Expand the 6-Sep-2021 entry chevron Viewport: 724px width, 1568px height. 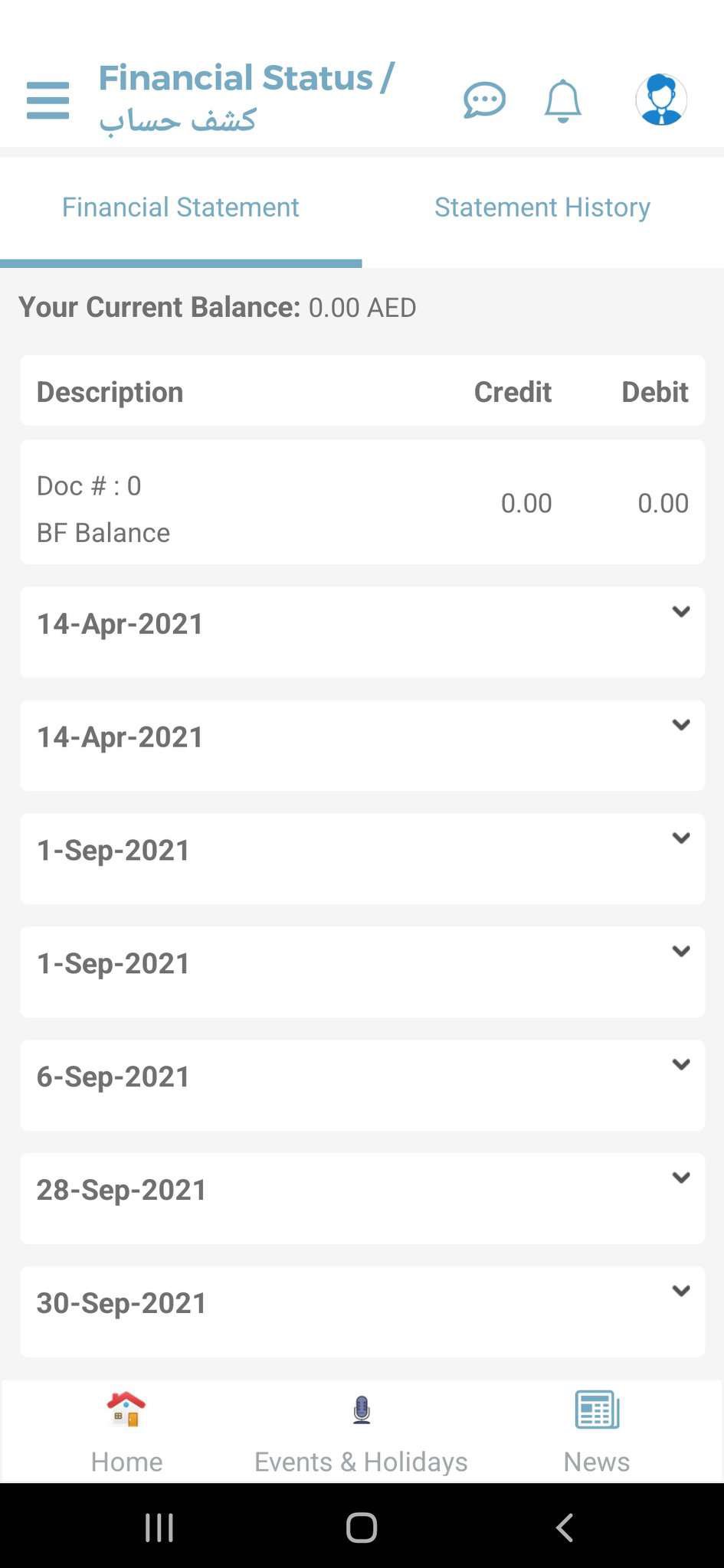point(681,1065)
